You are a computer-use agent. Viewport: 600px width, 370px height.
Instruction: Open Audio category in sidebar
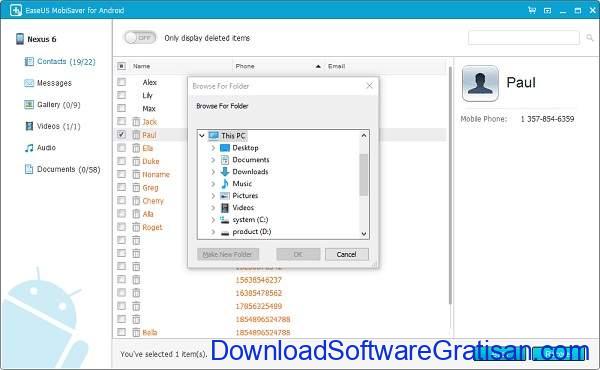pyautogui.click(x=40, y=148)
